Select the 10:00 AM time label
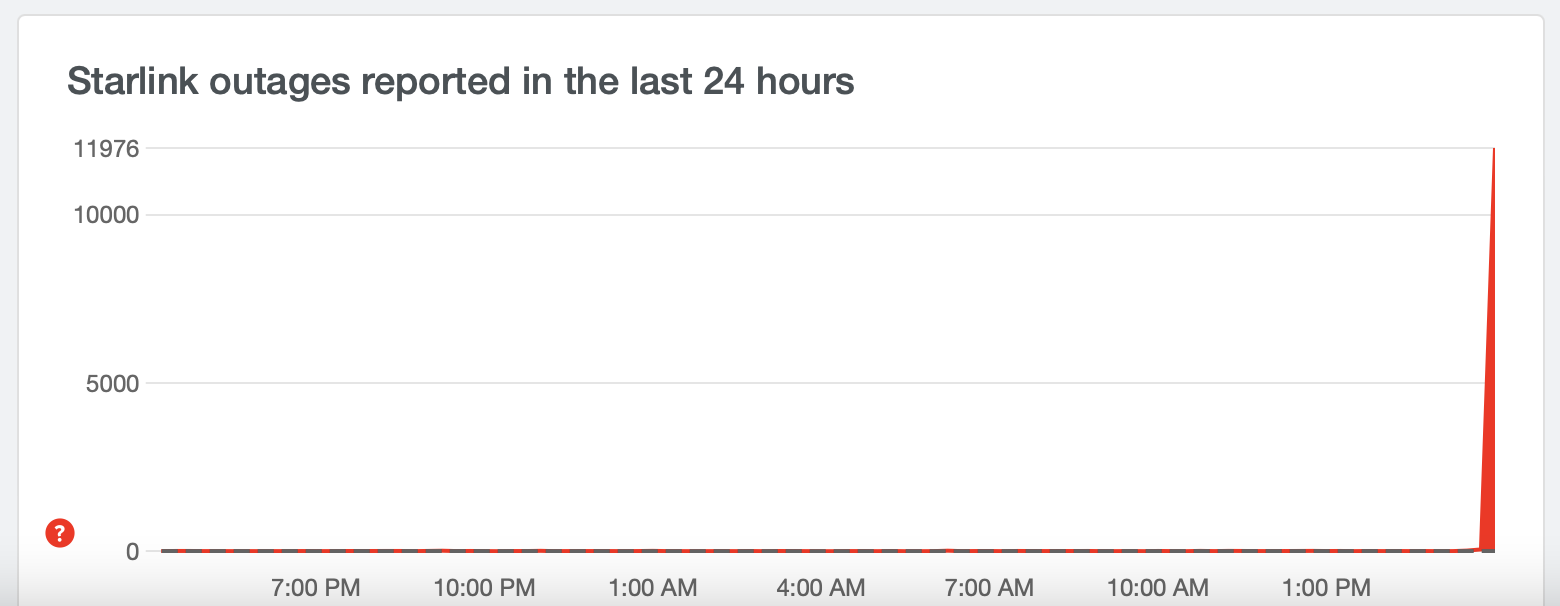 [1158, 587]
